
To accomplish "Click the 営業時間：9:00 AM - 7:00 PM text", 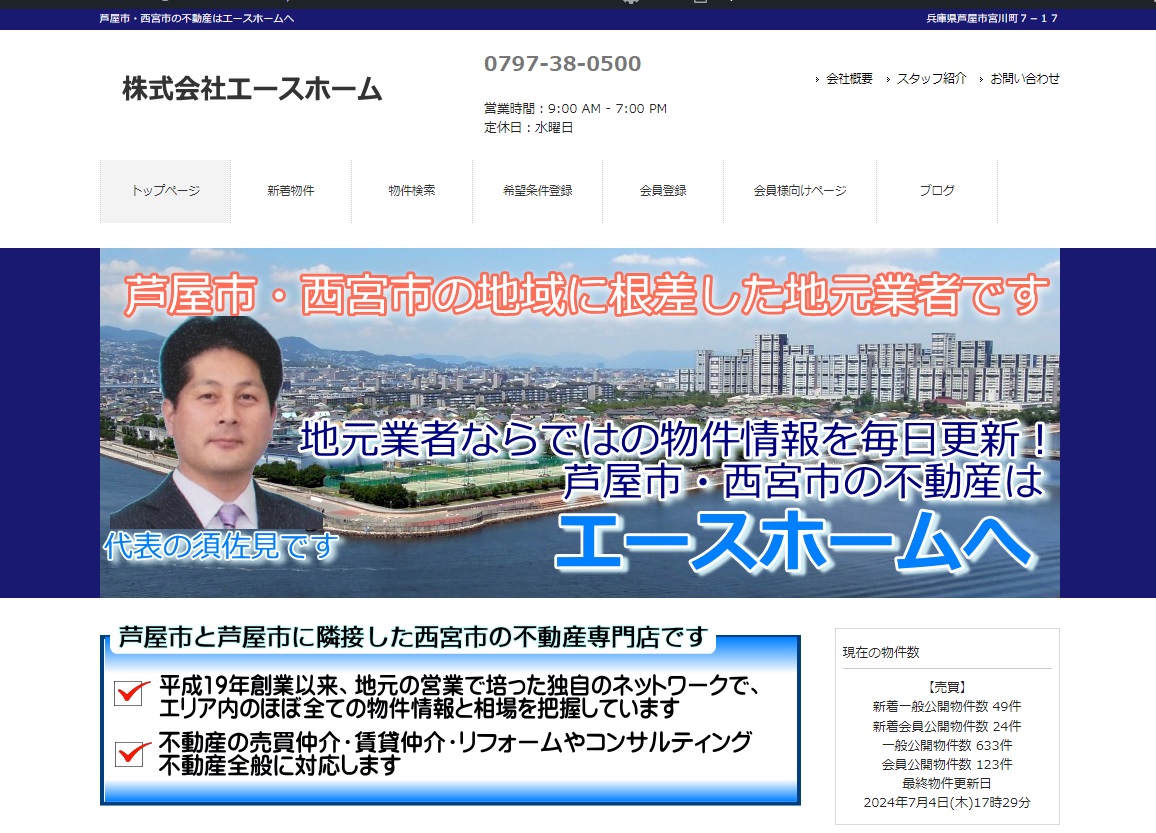I will tap(575, 108).
